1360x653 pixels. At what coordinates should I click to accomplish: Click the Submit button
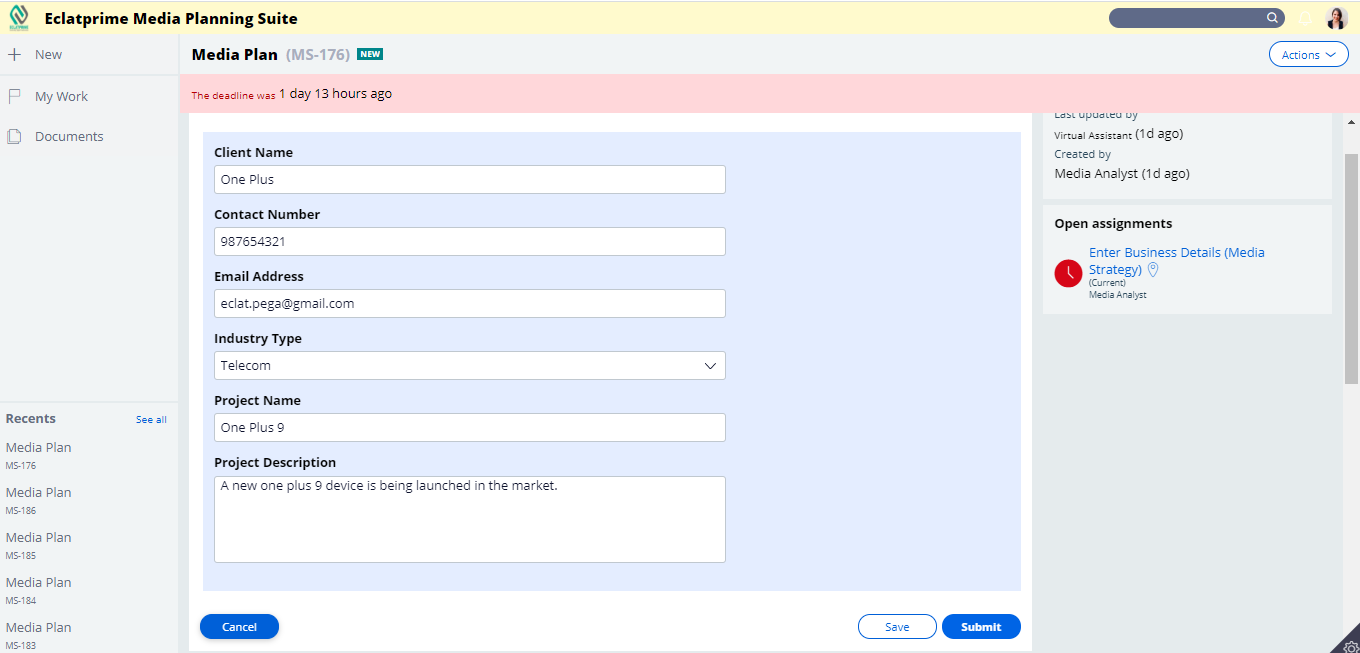coord(981,627)
